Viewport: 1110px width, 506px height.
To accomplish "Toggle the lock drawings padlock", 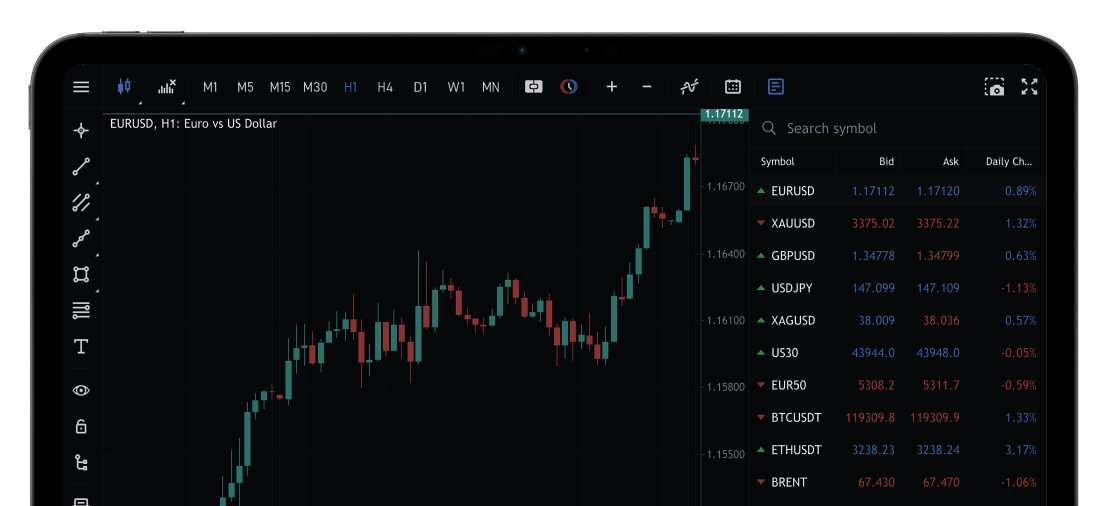I will coord(81,426).
